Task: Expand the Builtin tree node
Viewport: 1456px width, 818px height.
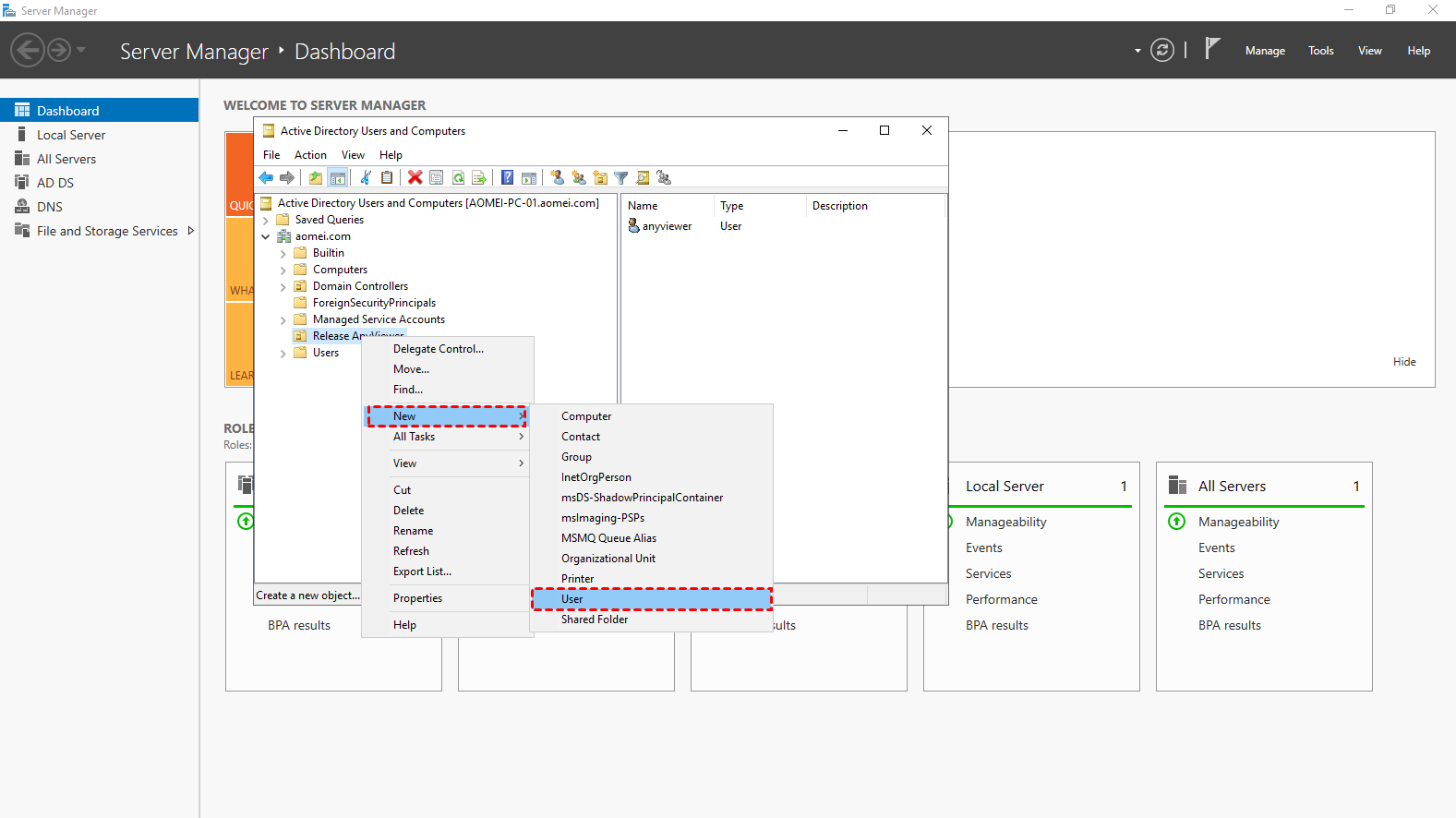Action: [x=283, y=254]
